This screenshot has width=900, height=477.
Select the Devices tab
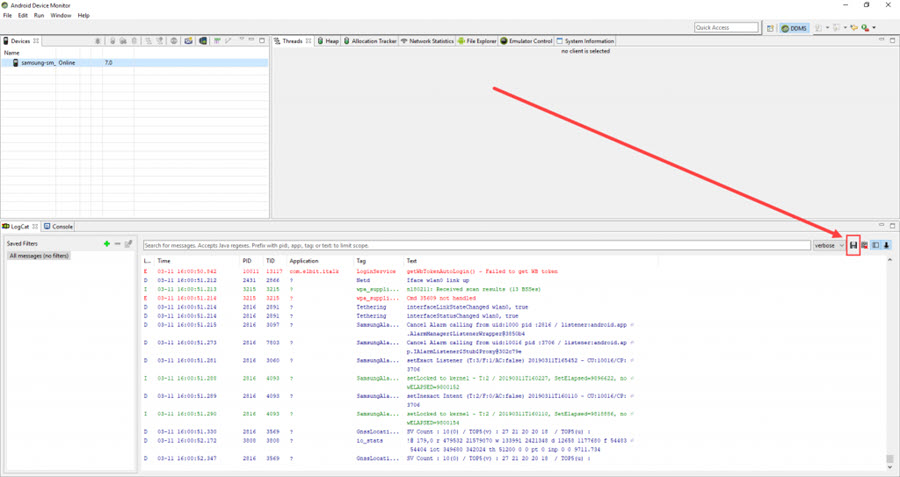(x=20, y=41)
